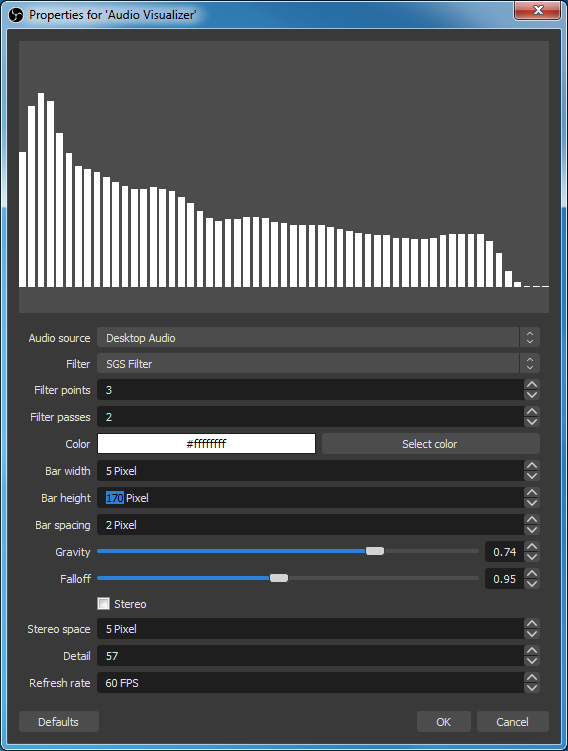This screenshot has width=568, height=751.
Task: Click the Falloff slider handle
Action: (279, 578)
